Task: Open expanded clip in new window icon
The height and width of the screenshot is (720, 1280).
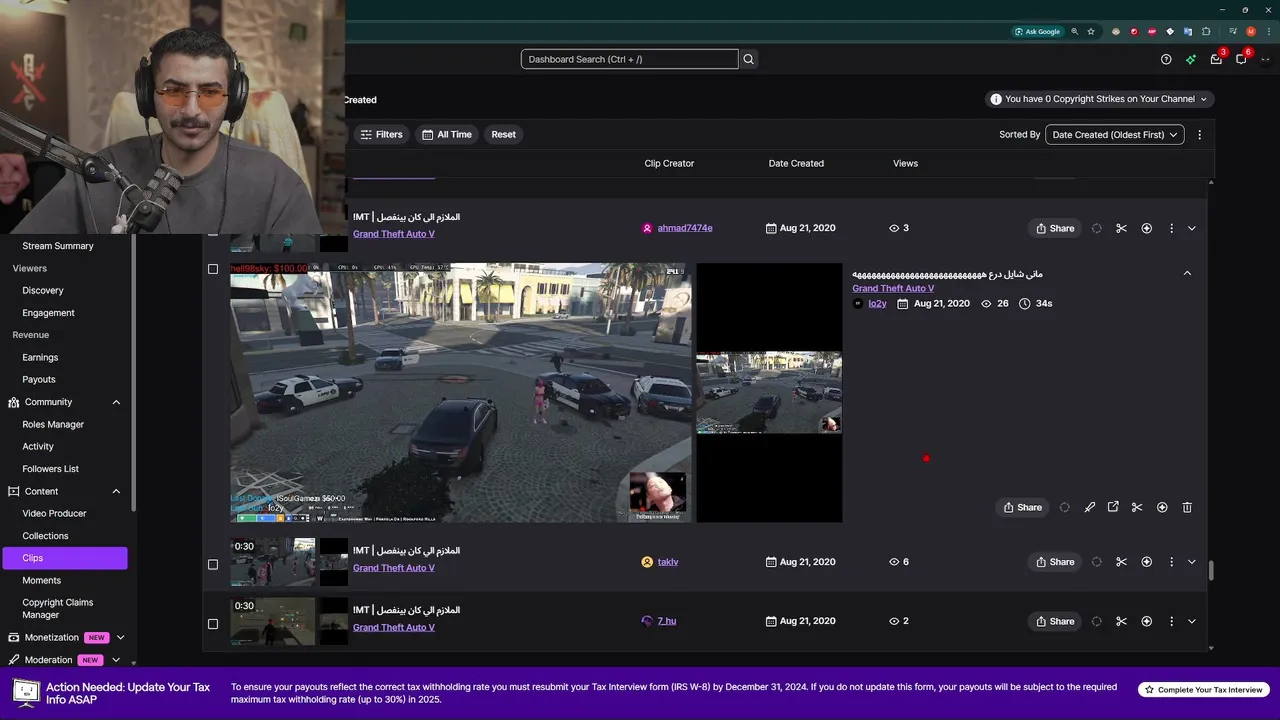Action: point(1113,507)
